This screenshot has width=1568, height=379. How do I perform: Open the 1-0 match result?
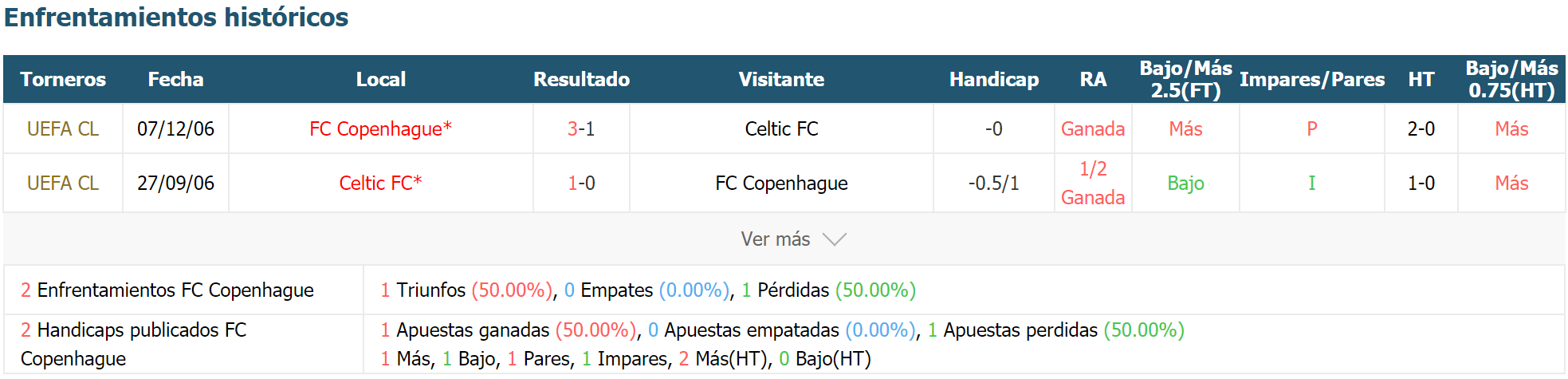(581, 183)
